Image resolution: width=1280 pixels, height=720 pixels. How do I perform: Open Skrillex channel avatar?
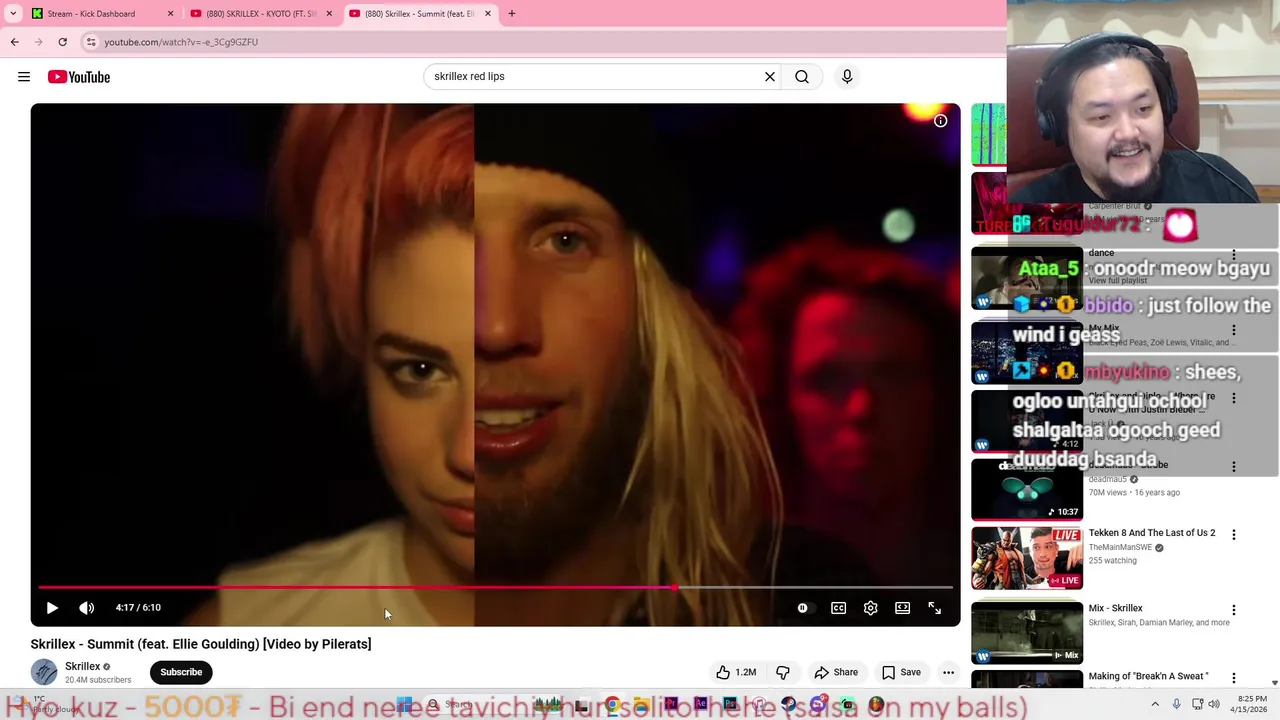coord(44,672)
